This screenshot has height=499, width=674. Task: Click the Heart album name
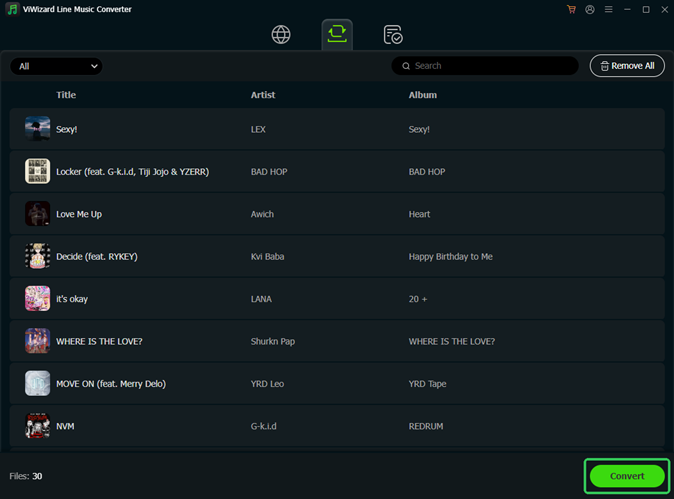[420, 214]
